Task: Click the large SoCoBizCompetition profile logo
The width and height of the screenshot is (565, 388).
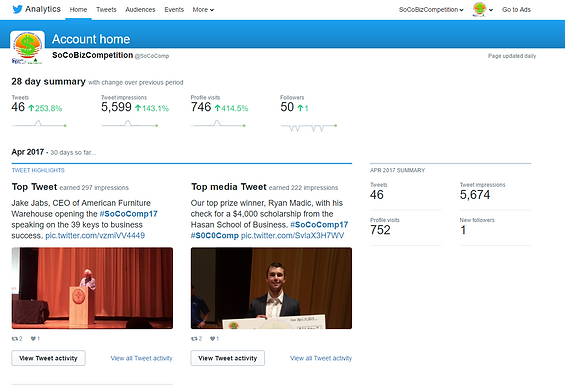Action: 27,48
